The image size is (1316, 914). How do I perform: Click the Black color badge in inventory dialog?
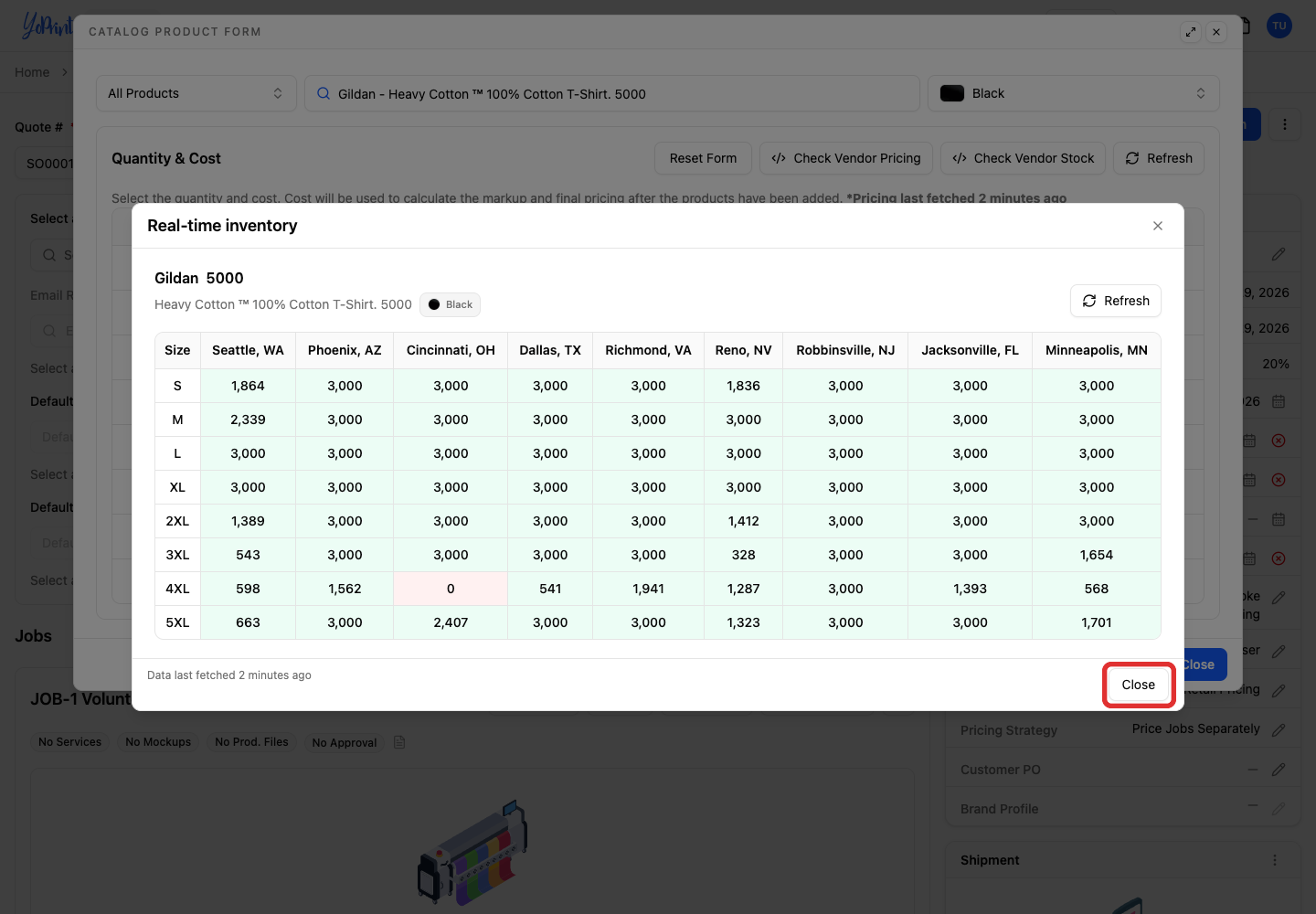click(451, 304)
